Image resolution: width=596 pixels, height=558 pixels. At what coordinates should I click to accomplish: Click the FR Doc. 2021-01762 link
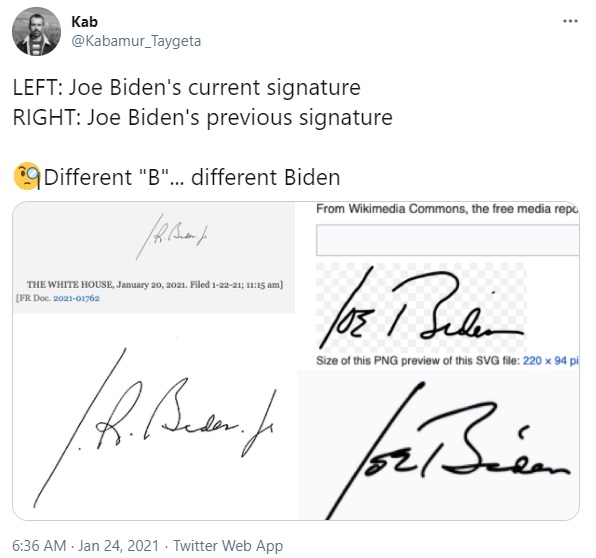[x=76, y=298]
